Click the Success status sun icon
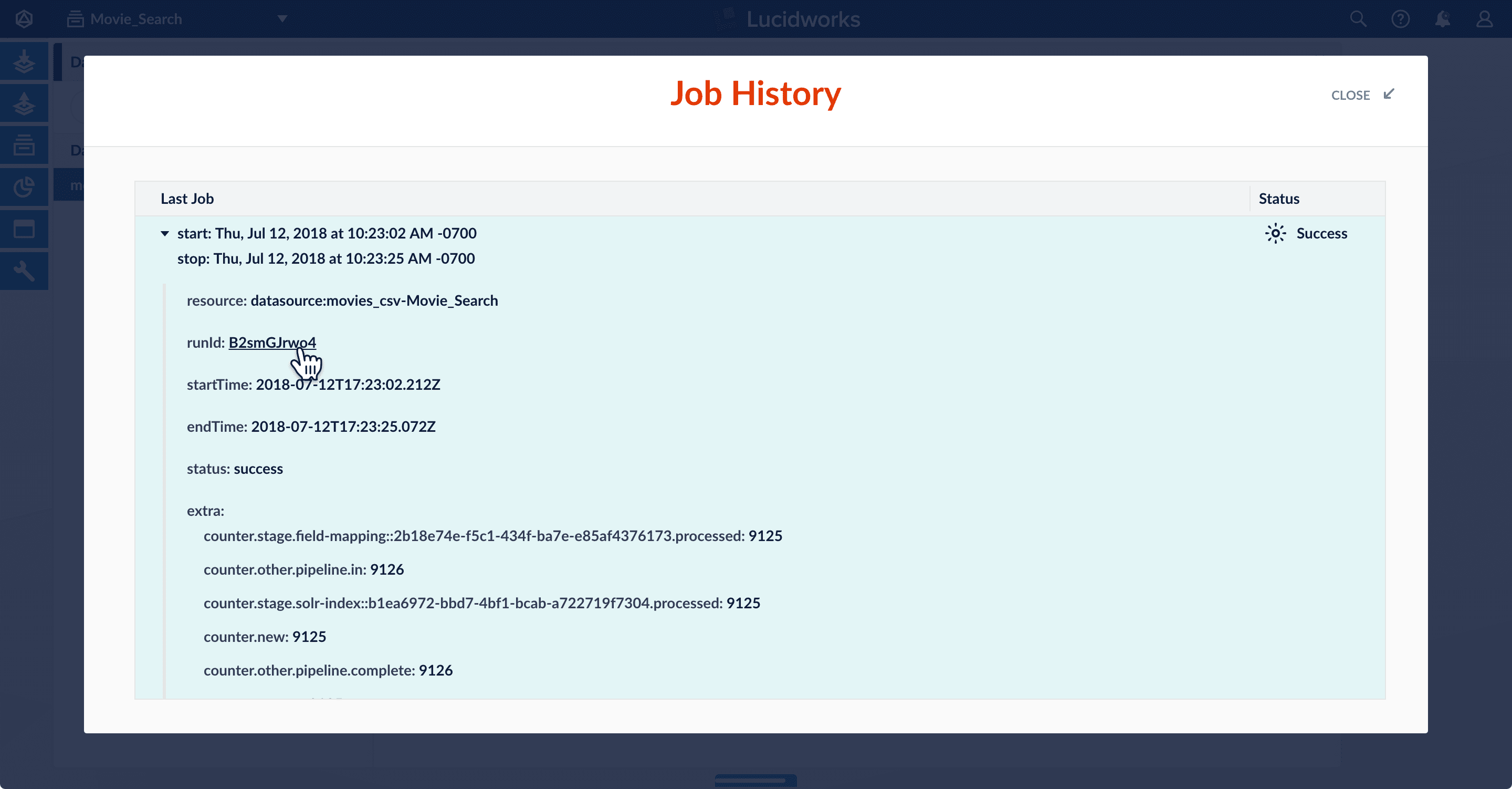 coord(1275,234)
